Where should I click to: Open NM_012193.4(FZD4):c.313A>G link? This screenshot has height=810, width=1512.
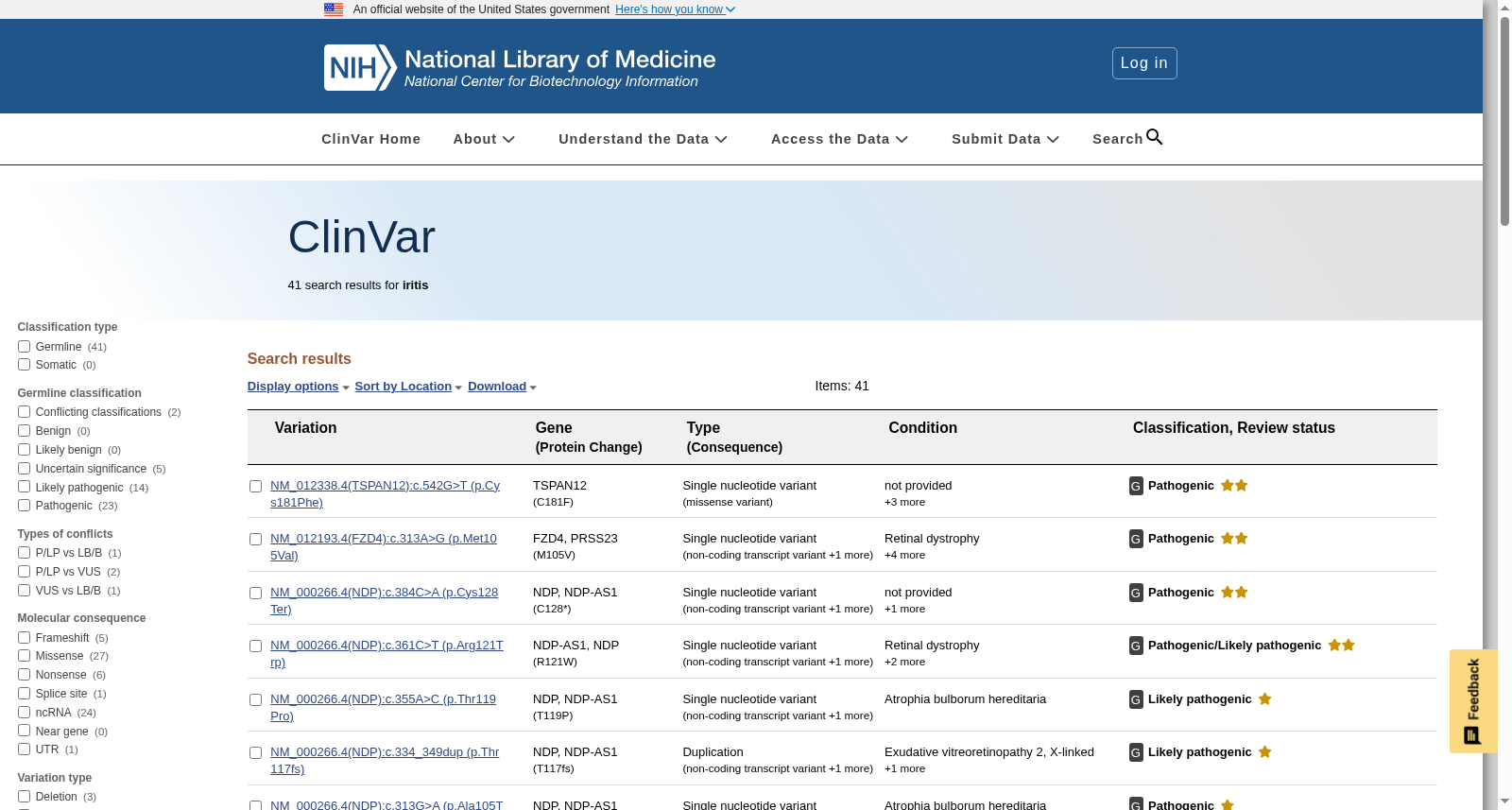383,546
